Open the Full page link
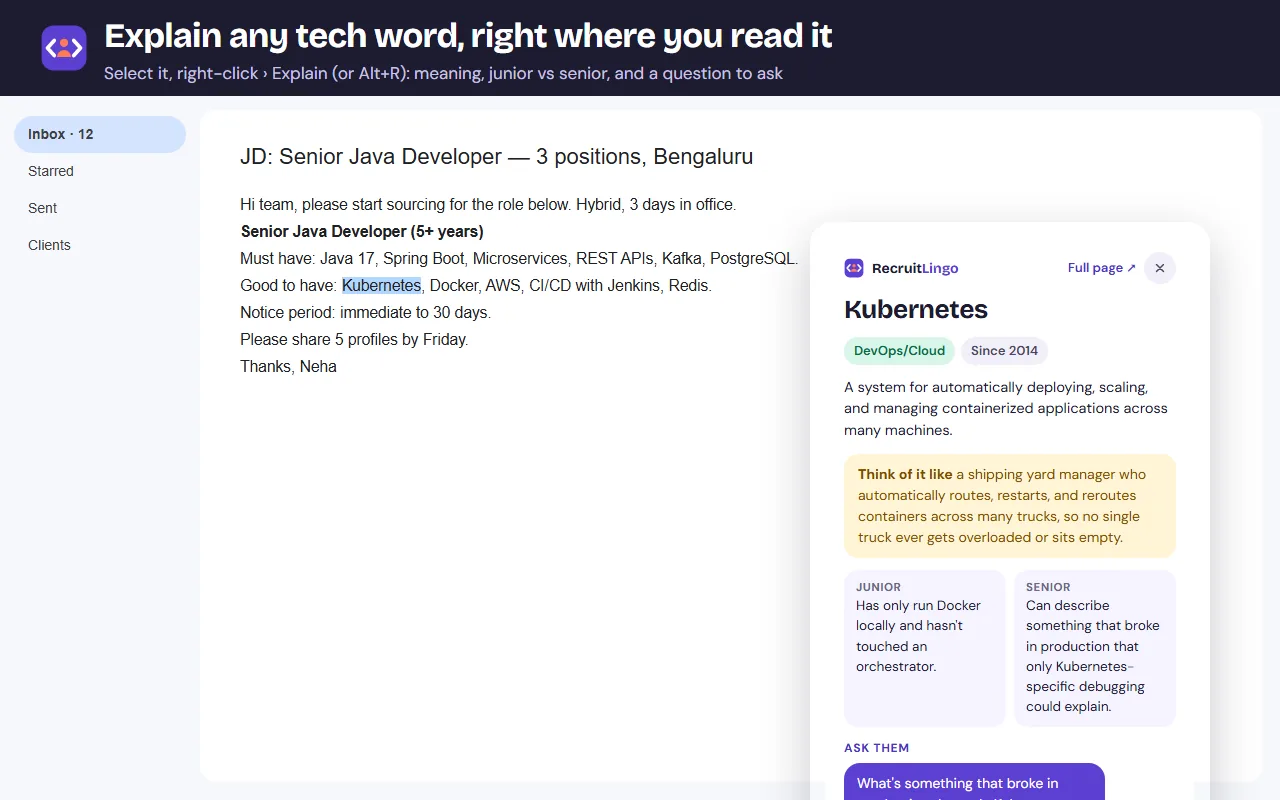Screen dimensions: 1280x800 [x=1102, y=268]
